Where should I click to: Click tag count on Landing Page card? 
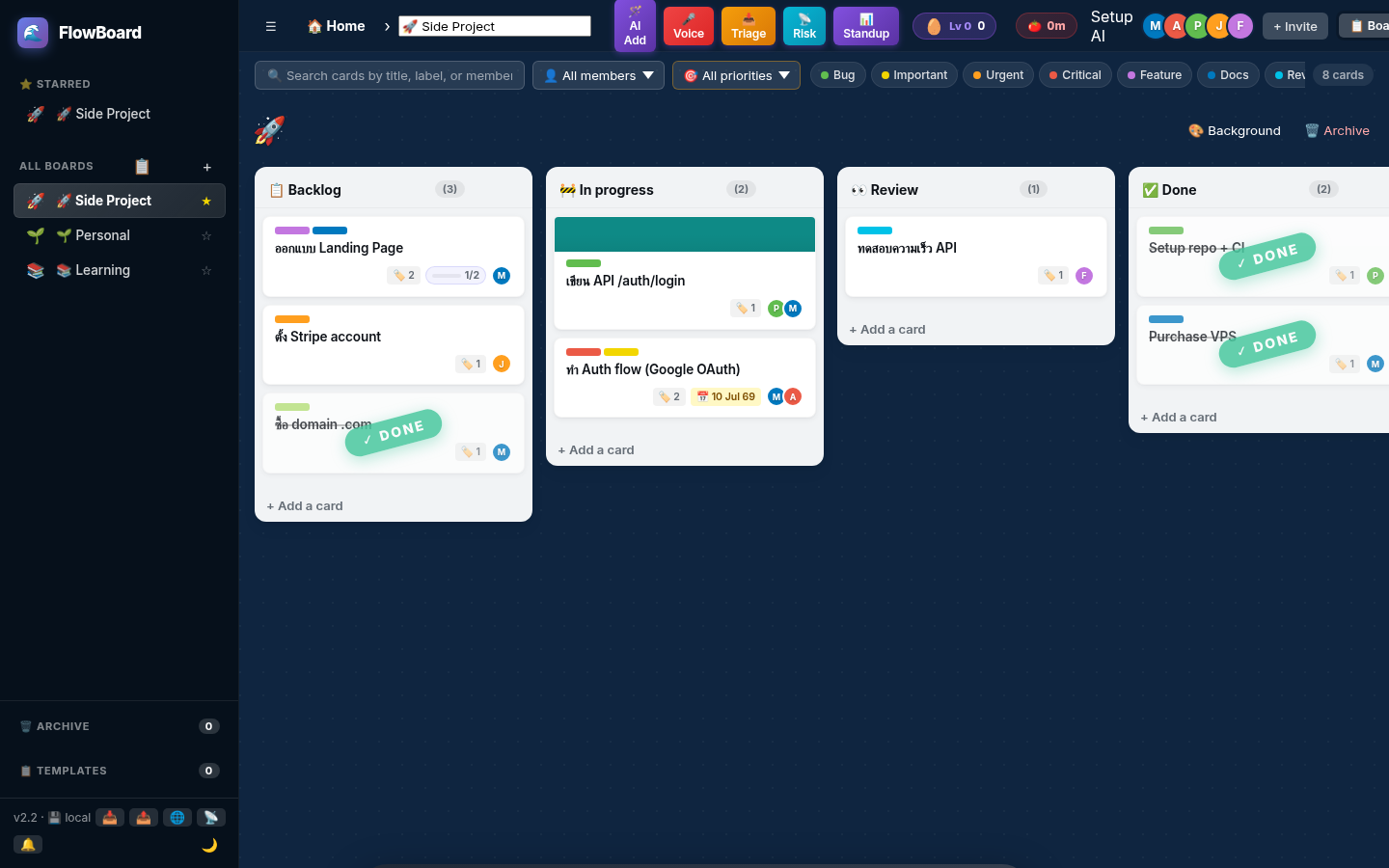tap(403, 275)
